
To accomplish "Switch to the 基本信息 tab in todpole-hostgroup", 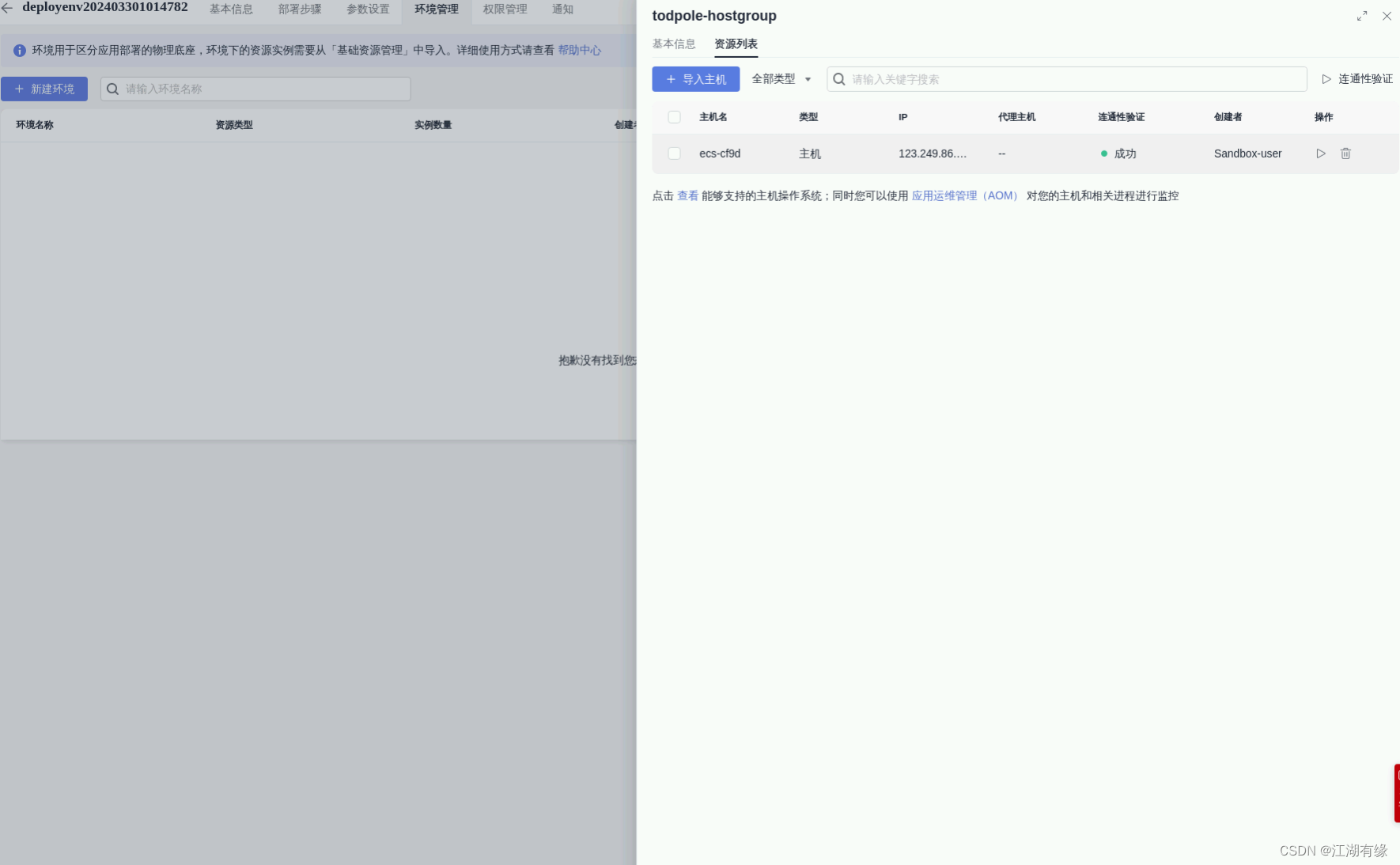I will click(673, 44).
